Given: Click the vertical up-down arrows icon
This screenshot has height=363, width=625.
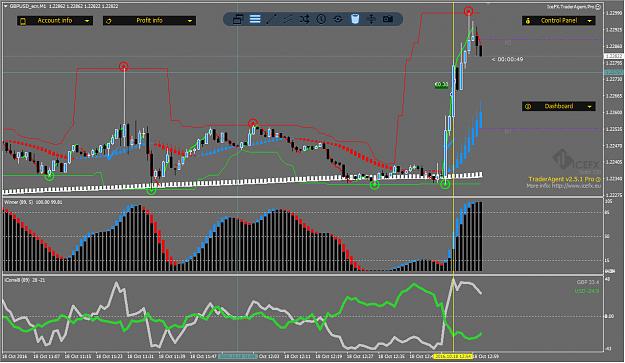Looking at the screenshot, I should click(371, 19).
